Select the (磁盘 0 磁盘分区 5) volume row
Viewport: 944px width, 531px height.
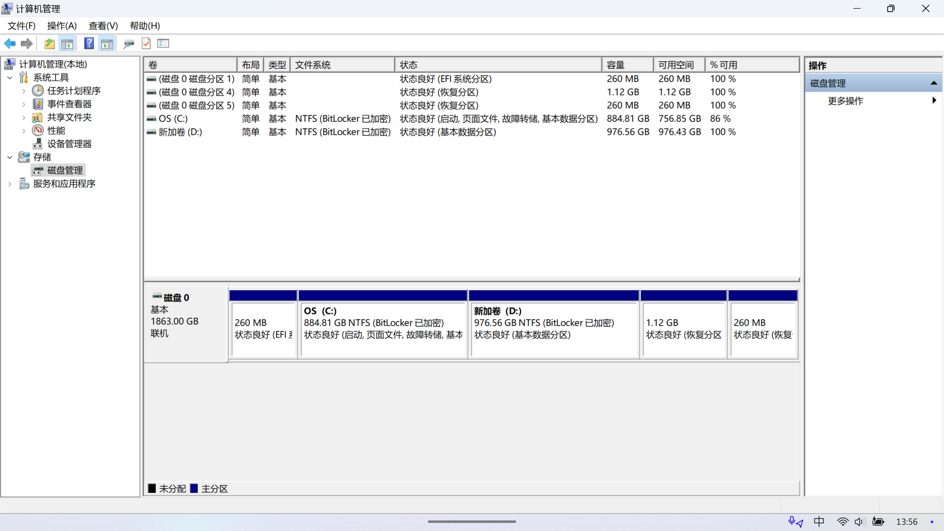pos(471,105)
